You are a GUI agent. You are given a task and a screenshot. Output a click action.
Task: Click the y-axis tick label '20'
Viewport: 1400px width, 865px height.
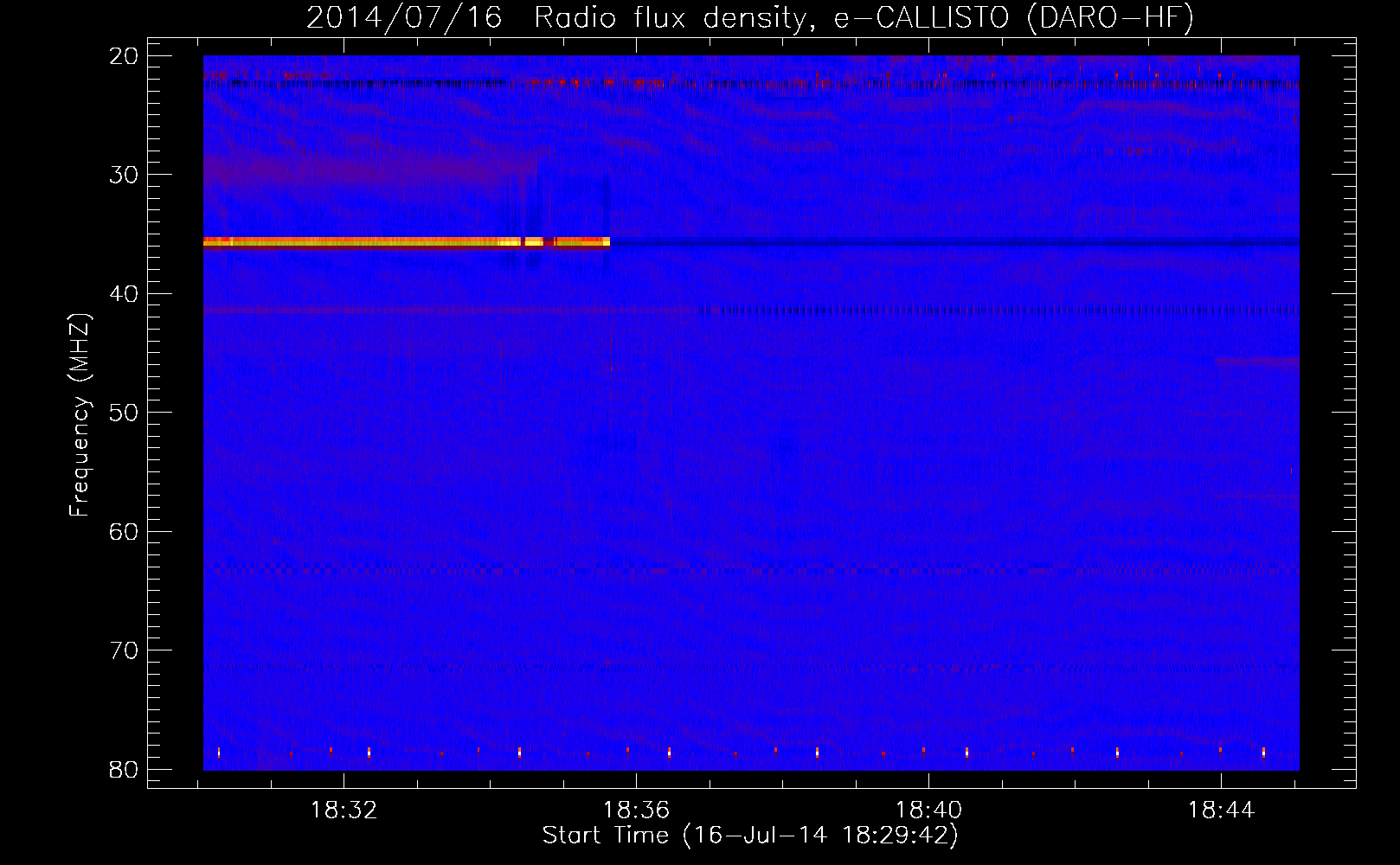point(125,56)
